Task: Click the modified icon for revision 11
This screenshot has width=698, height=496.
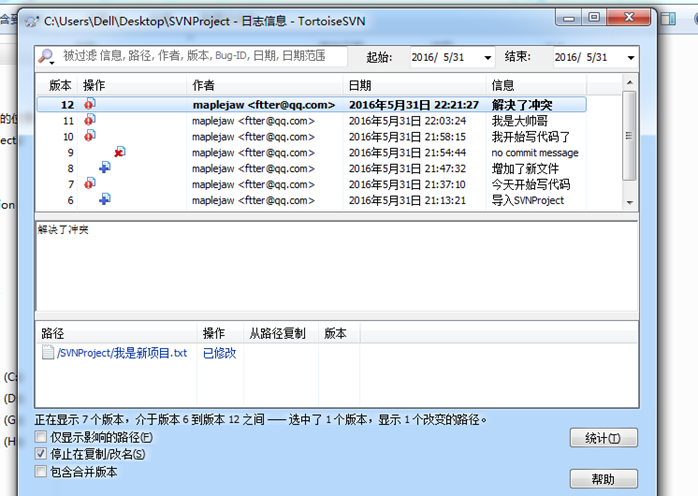Action: (90, 120)
